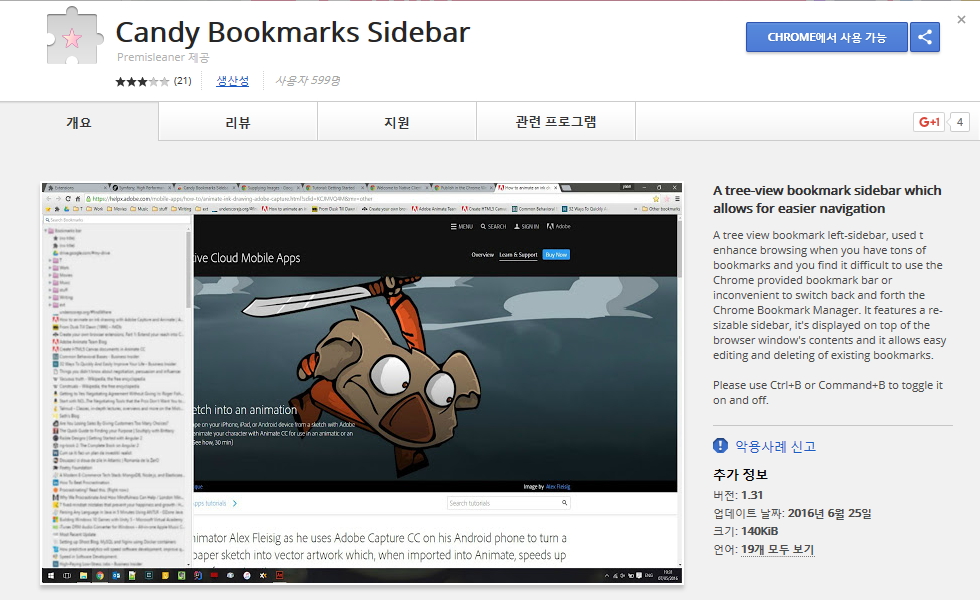Select the 지원 tab
Screen dimensions: 980x600
[397, 122]
